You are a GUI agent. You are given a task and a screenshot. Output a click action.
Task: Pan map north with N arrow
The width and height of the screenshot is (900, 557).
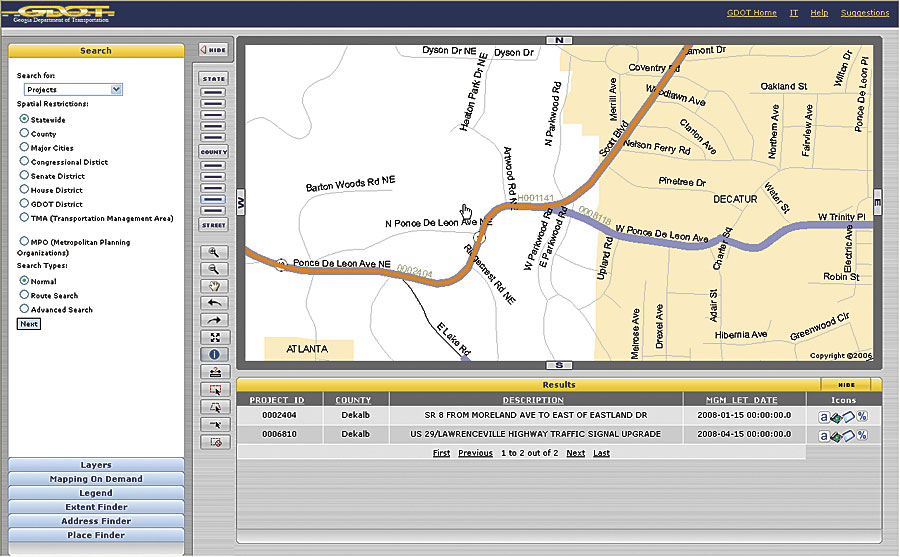point(559,40)
